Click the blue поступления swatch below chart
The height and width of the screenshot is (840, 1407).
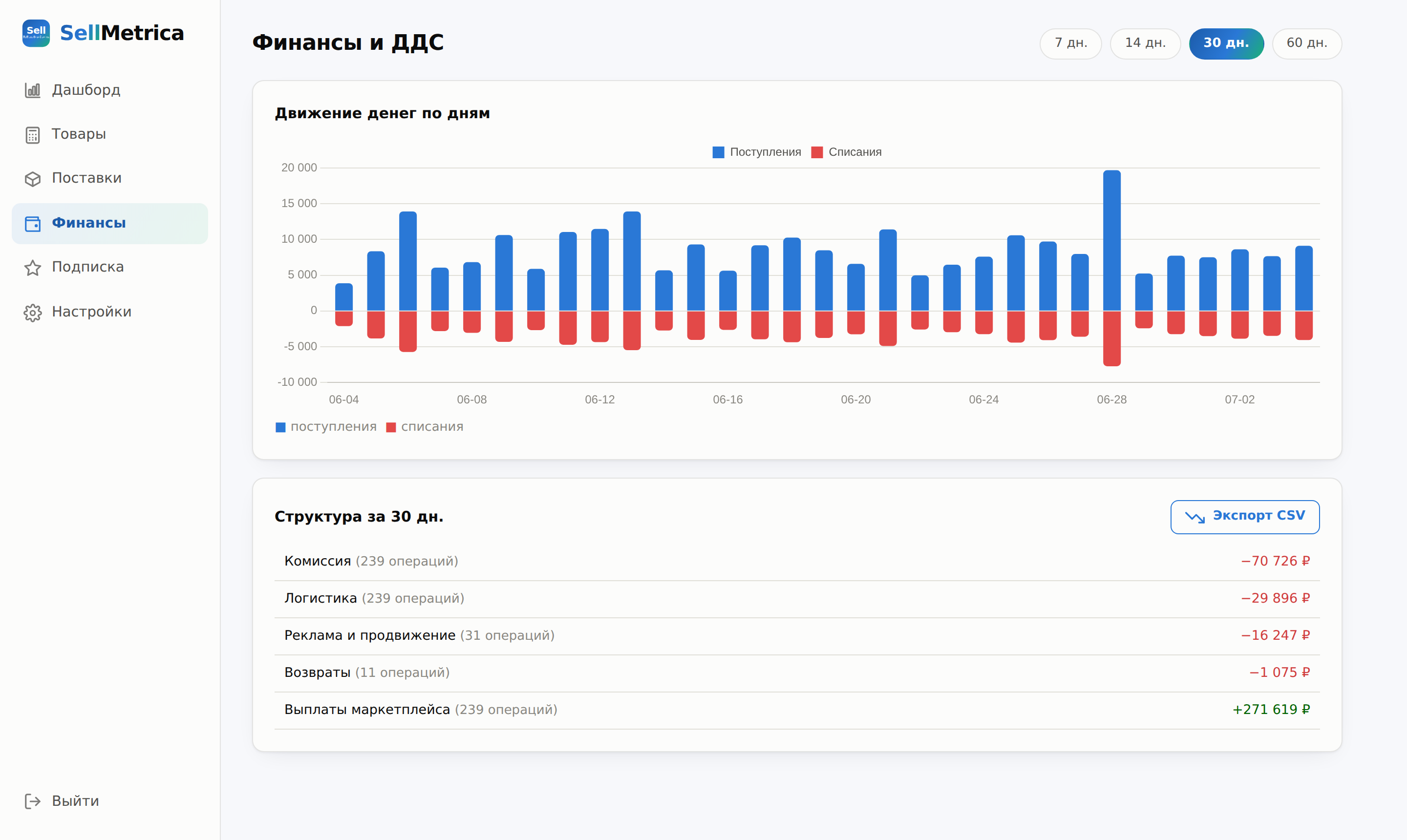(280, 427)
